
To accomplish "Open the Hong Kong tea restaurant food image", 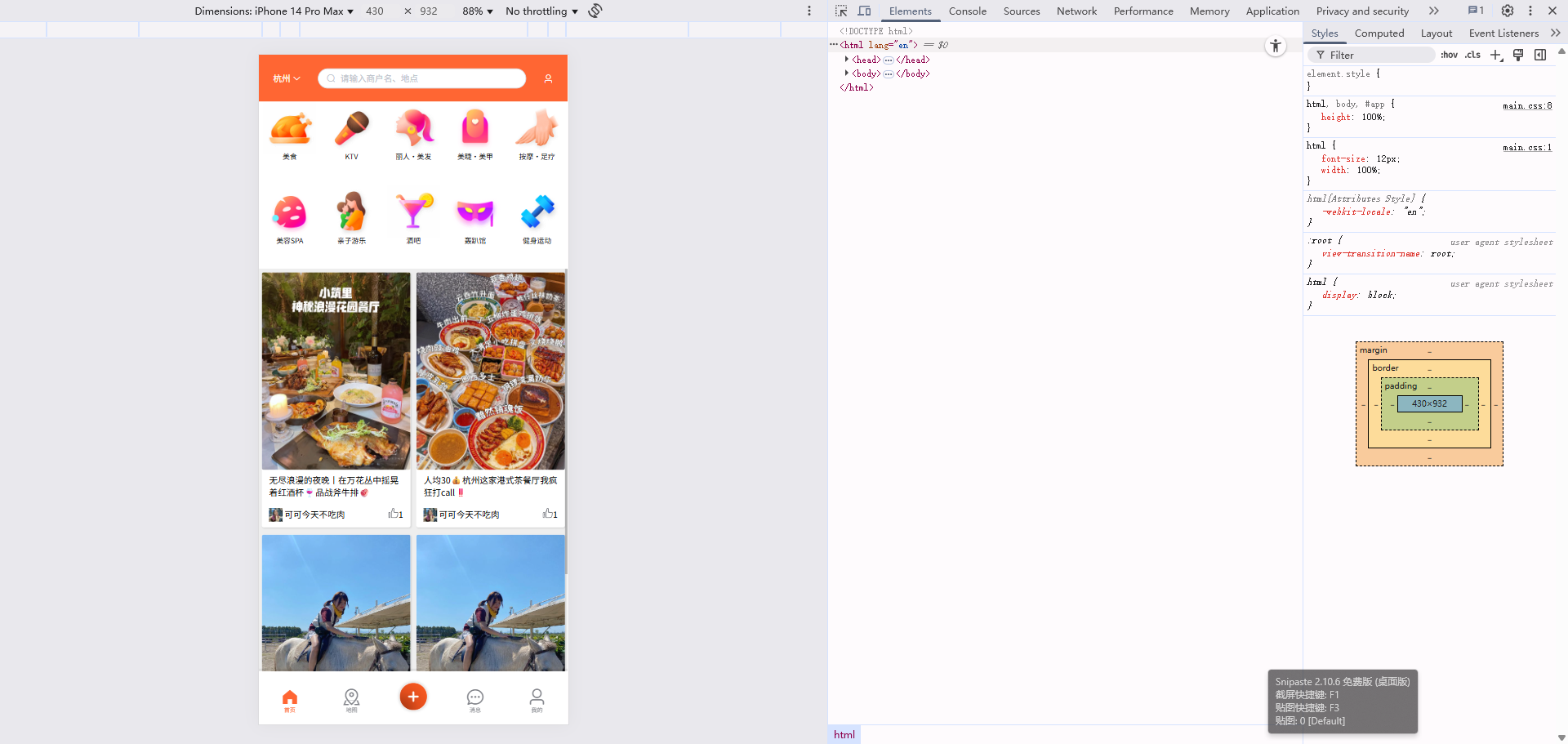I will [490, 371].
